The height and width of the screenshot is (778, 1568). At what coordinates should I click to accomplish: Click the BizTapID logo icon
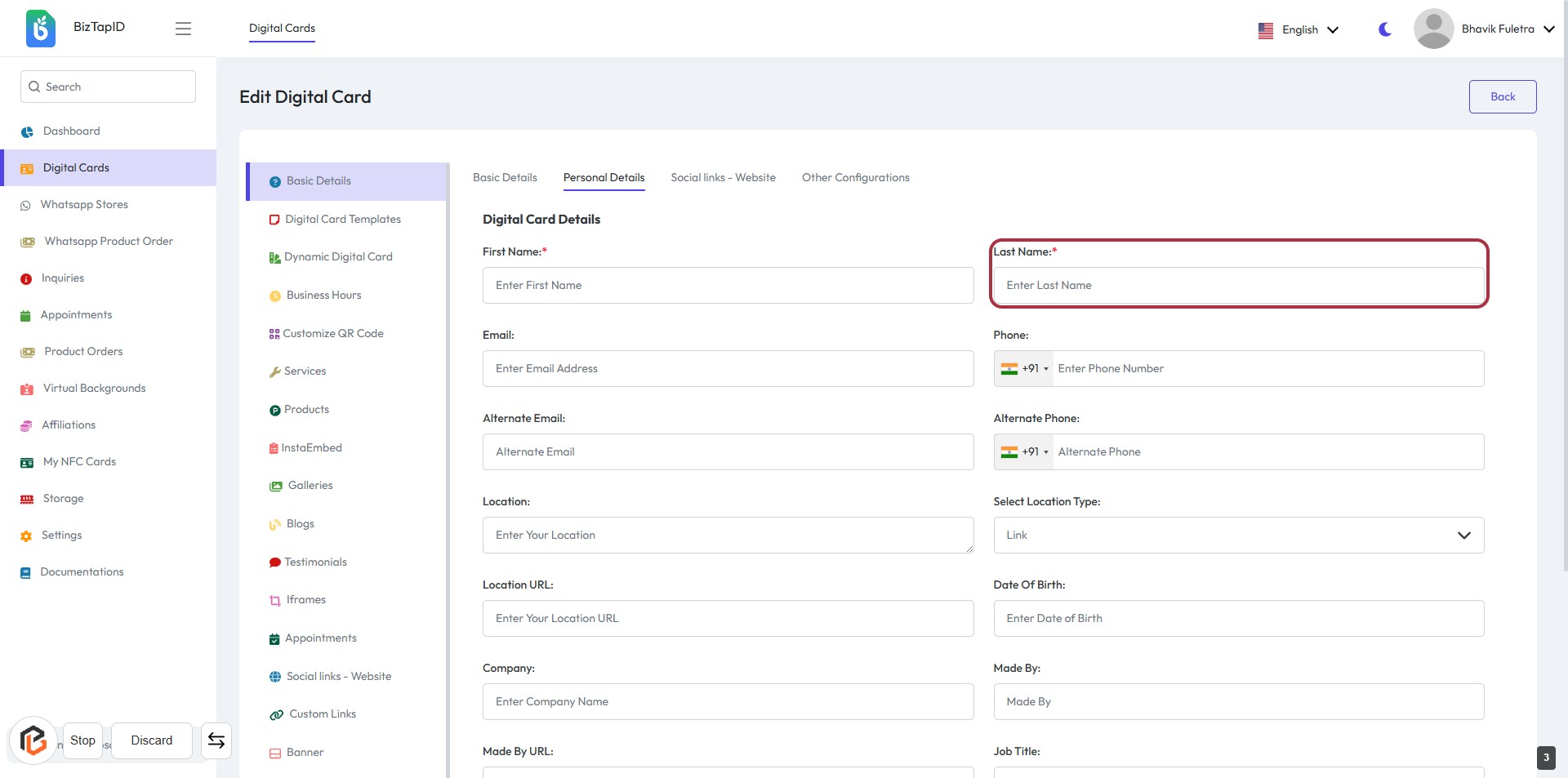click(x=40, y=29)
